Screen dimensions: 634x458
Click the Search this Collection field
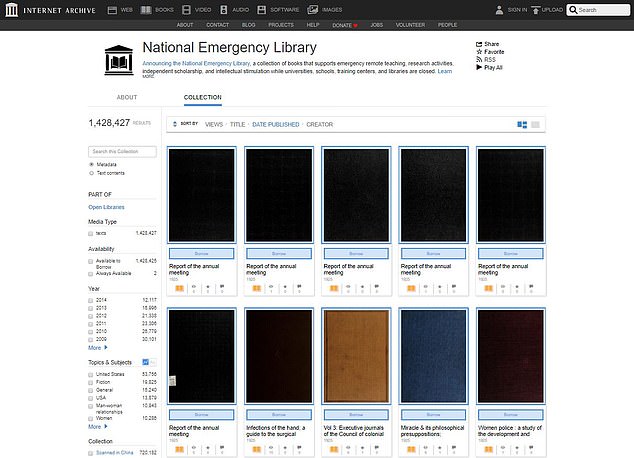coord(122,152)
